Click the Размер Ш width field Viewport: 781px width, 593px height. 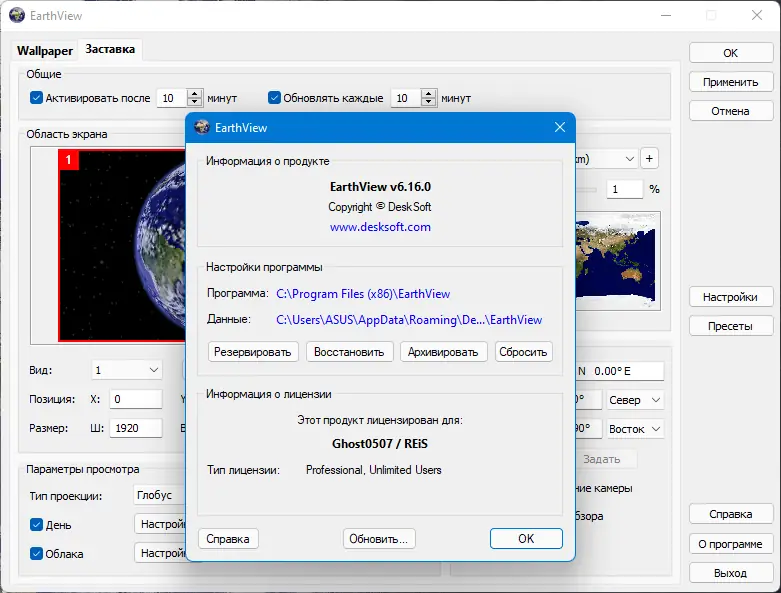click(x=136, y=428)
